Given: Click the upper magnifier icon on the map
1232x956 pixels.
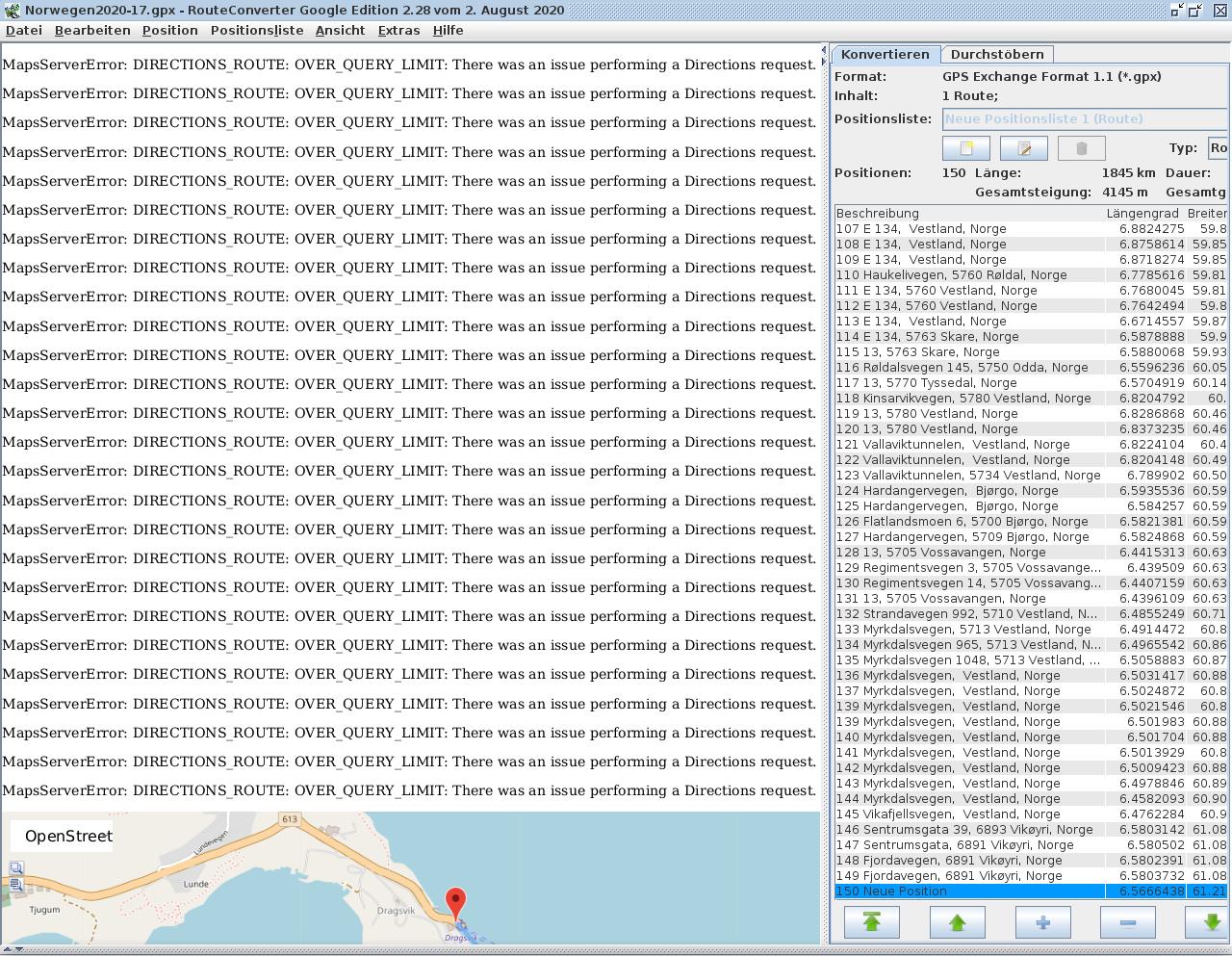Looking at the screenshot, I should click(16, 867).
